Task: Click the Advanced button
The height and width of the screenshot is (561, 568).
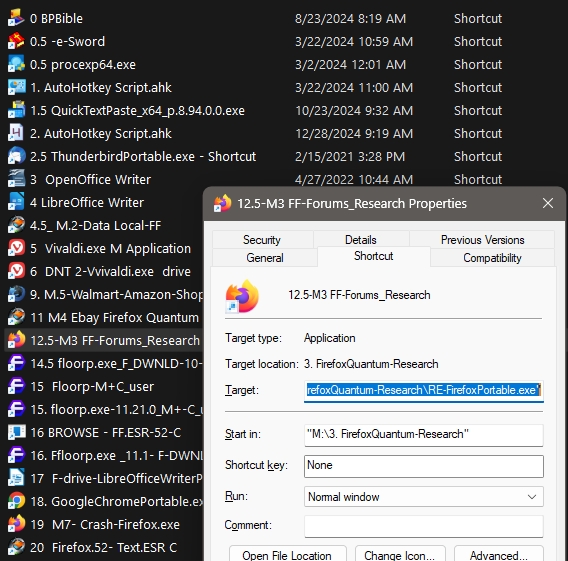Action: click(498, 554)
